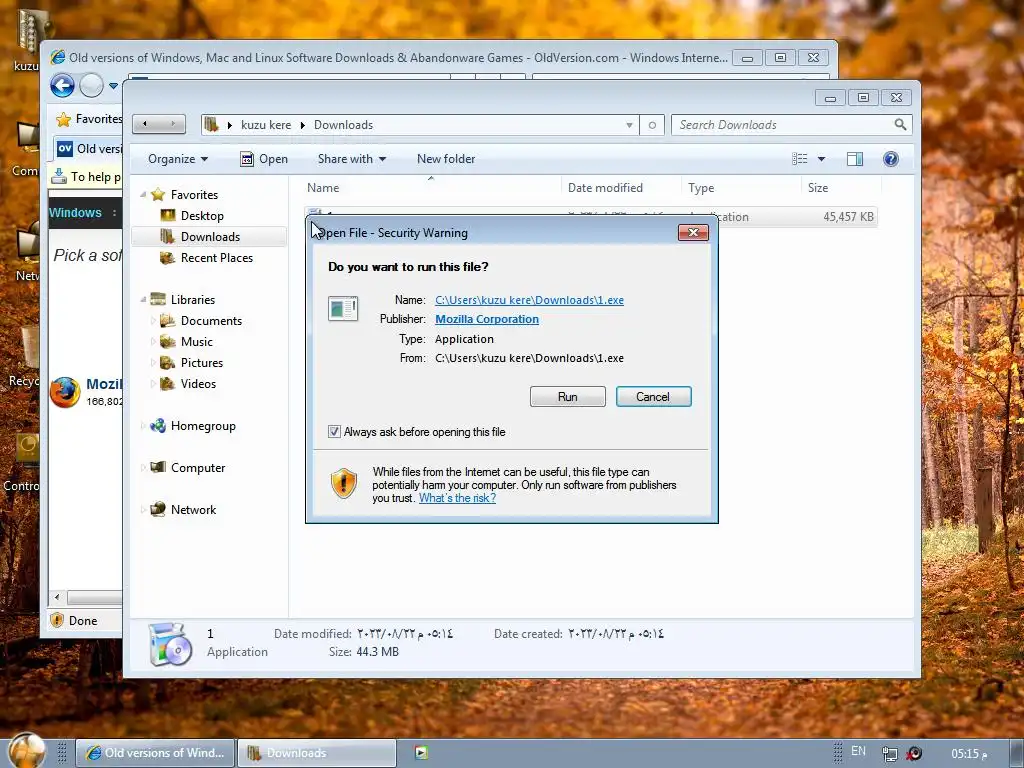Open the What's the risk link

click(457, 498)
